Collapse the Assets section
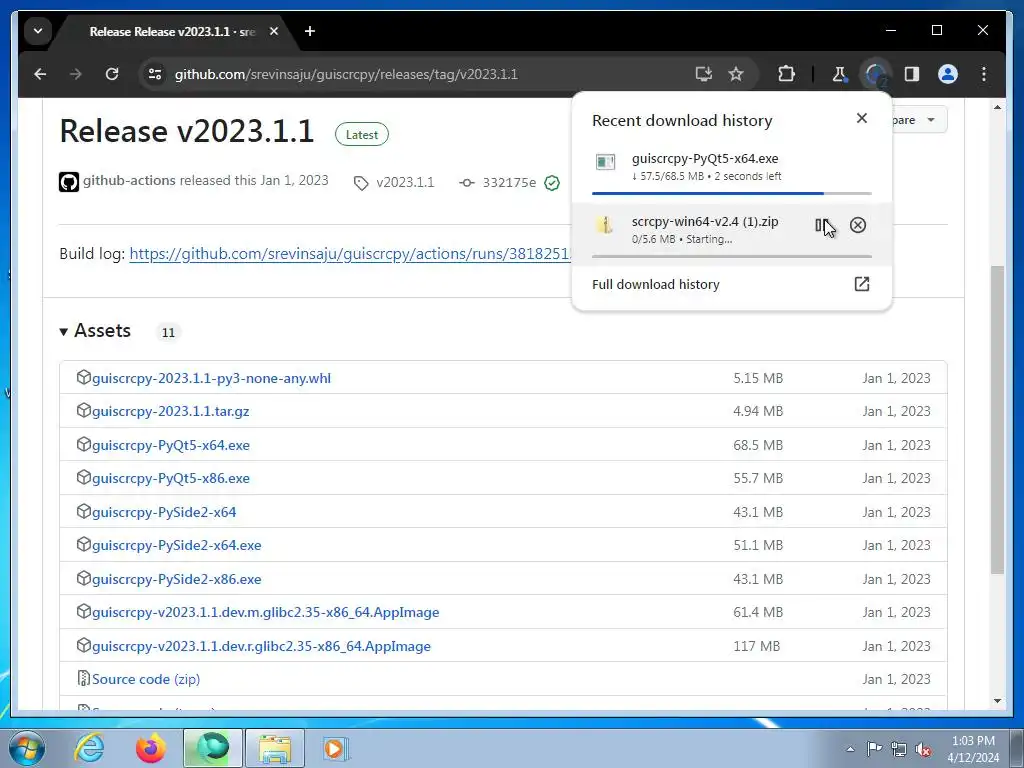1024x768 pixels. pyautogui.click(x=95, y=331)
